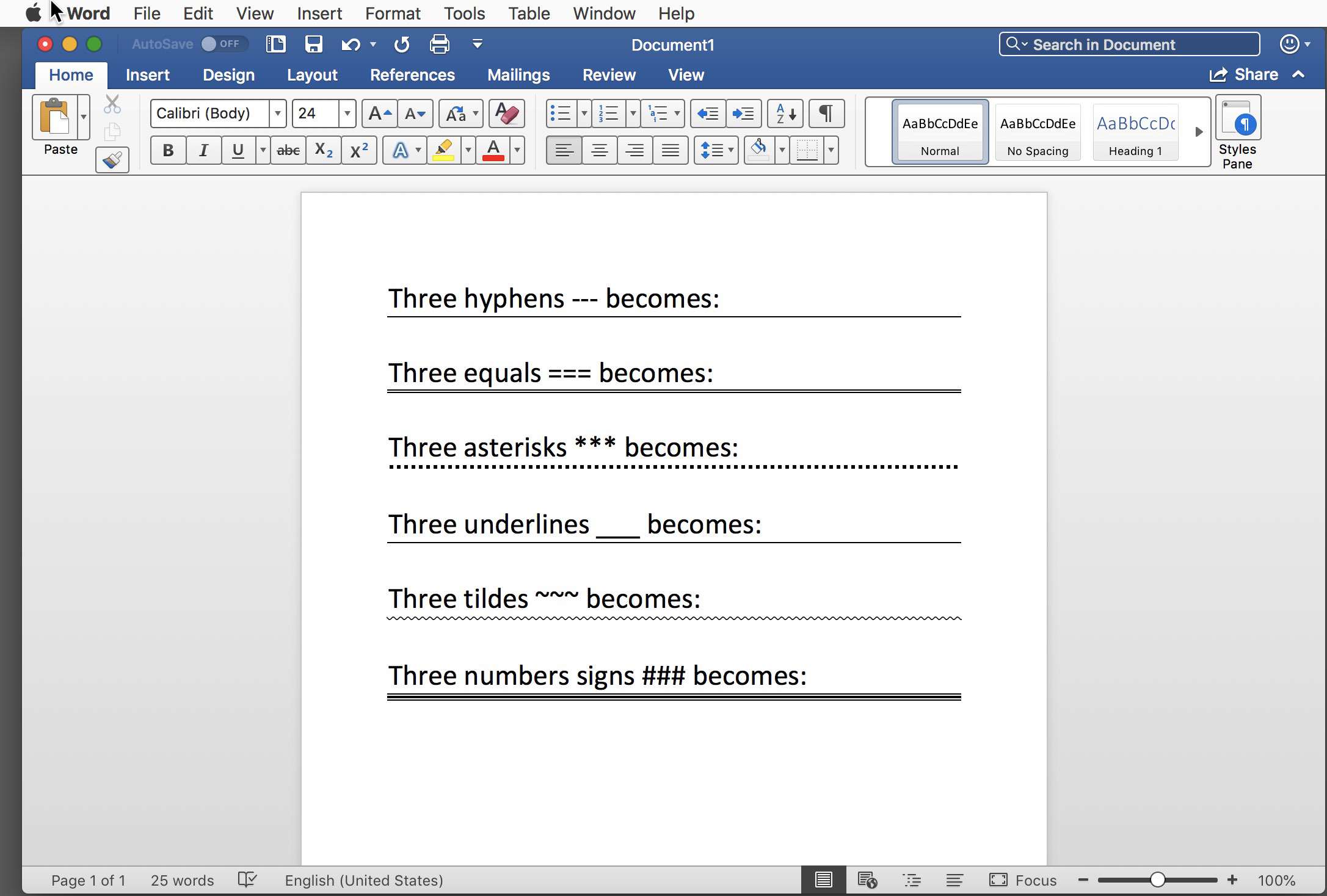
Task: Expand the styles gallery arrow
Action: point(1199,132)
